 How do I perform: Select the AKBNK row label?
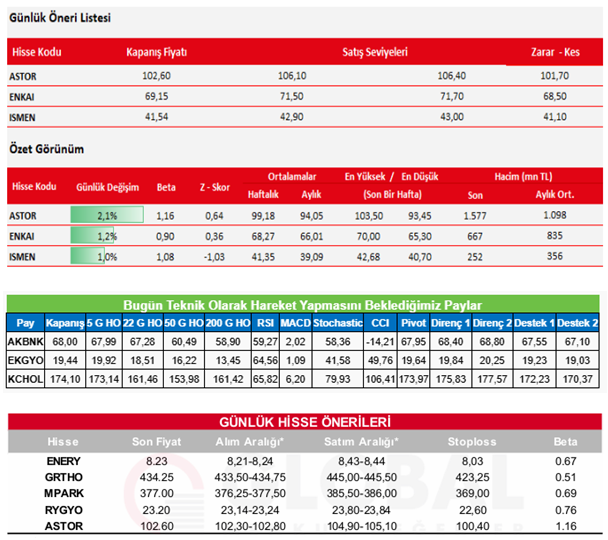point(25,342)
